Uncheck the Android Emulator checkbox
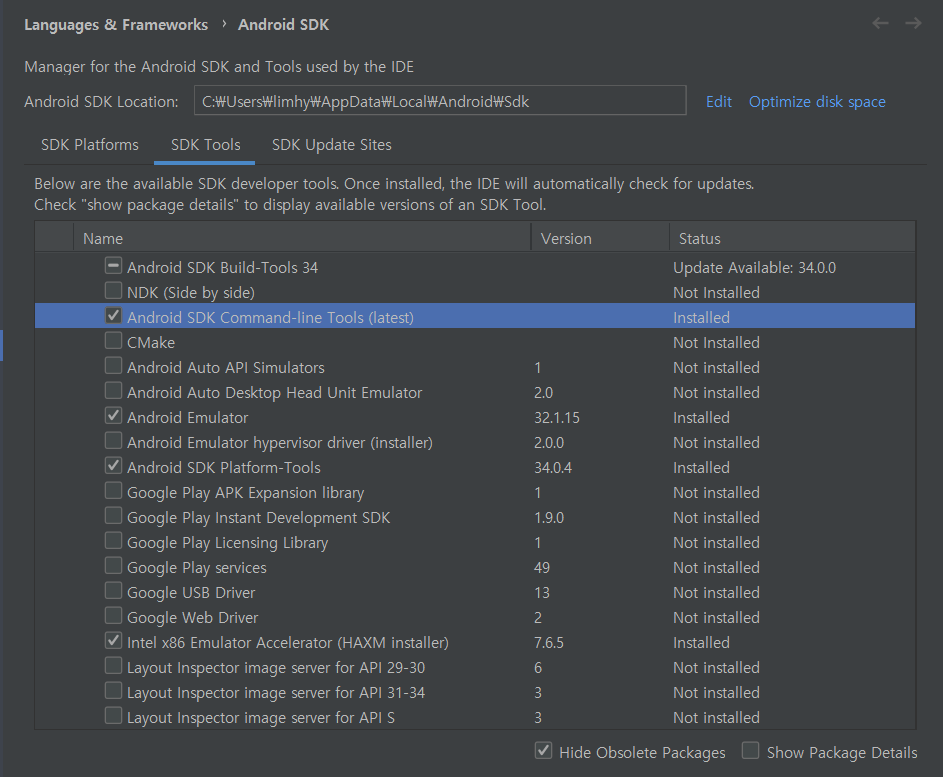This screenshot has width=943, height=777. pos(113,416)
